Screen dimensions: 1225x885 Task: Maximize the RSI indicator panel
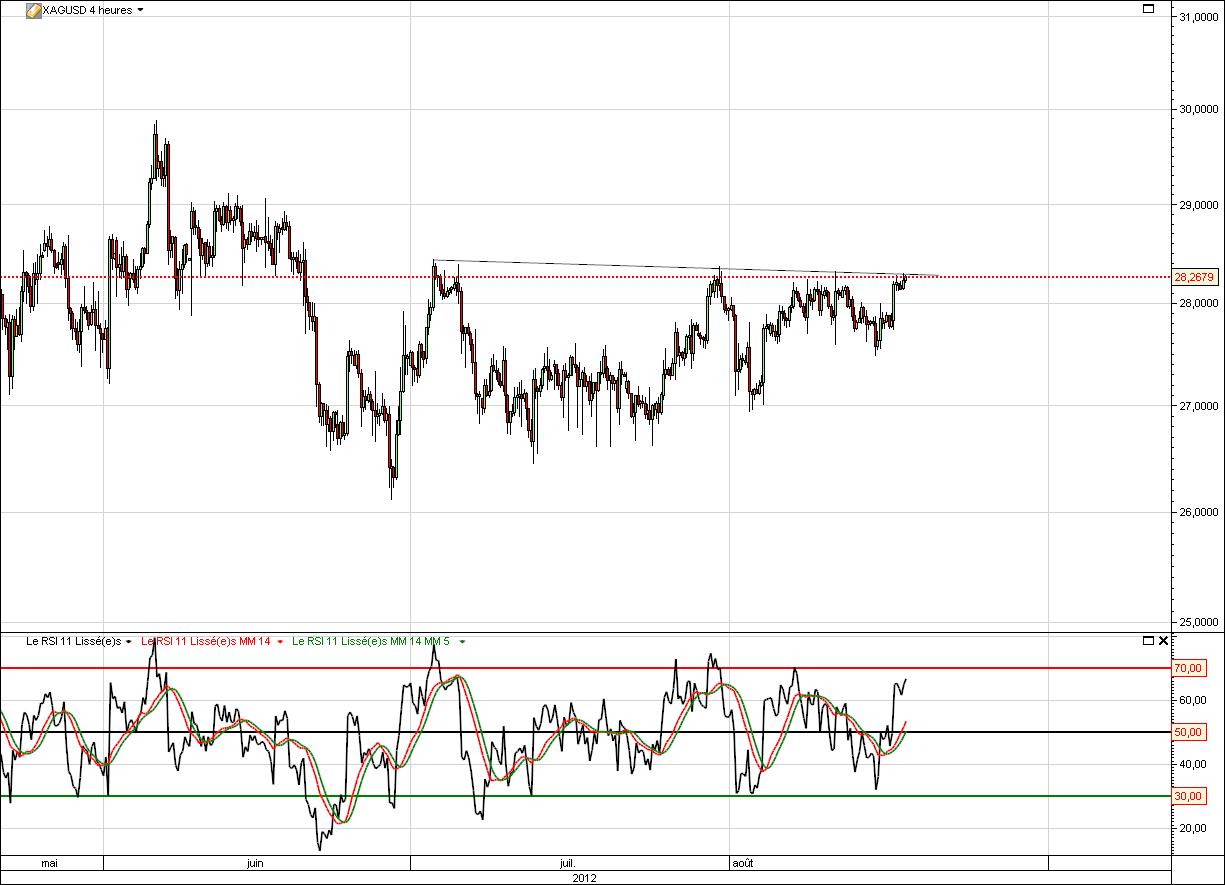(1149, 640)
